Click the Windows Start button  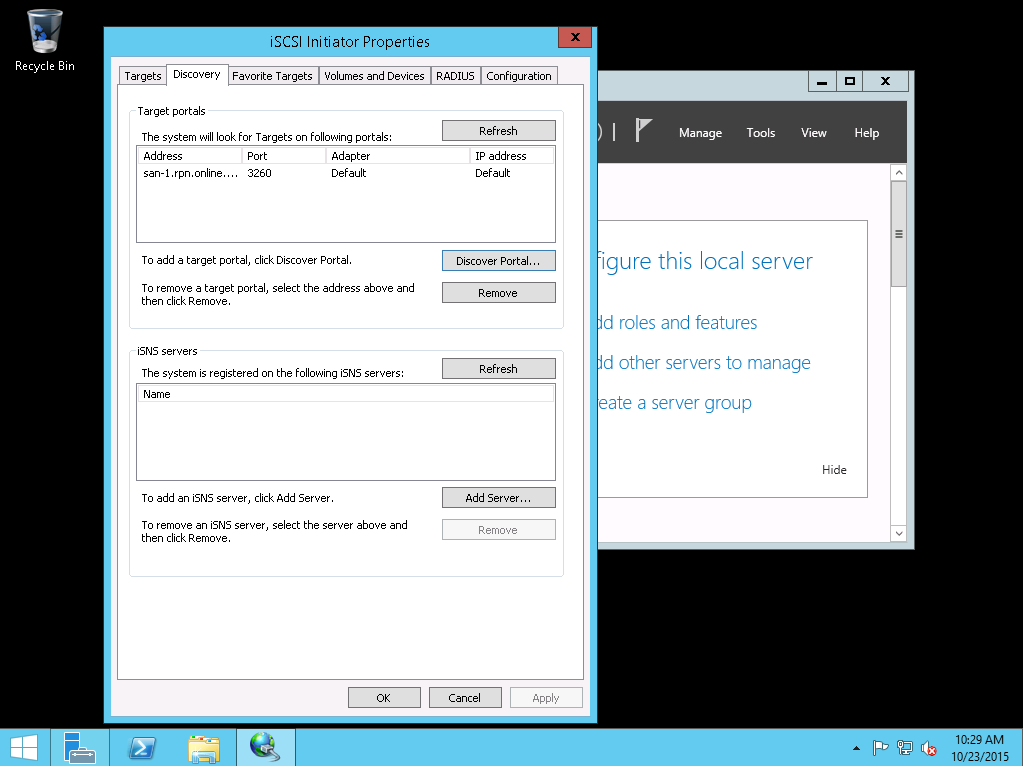[x=24, y=747]
